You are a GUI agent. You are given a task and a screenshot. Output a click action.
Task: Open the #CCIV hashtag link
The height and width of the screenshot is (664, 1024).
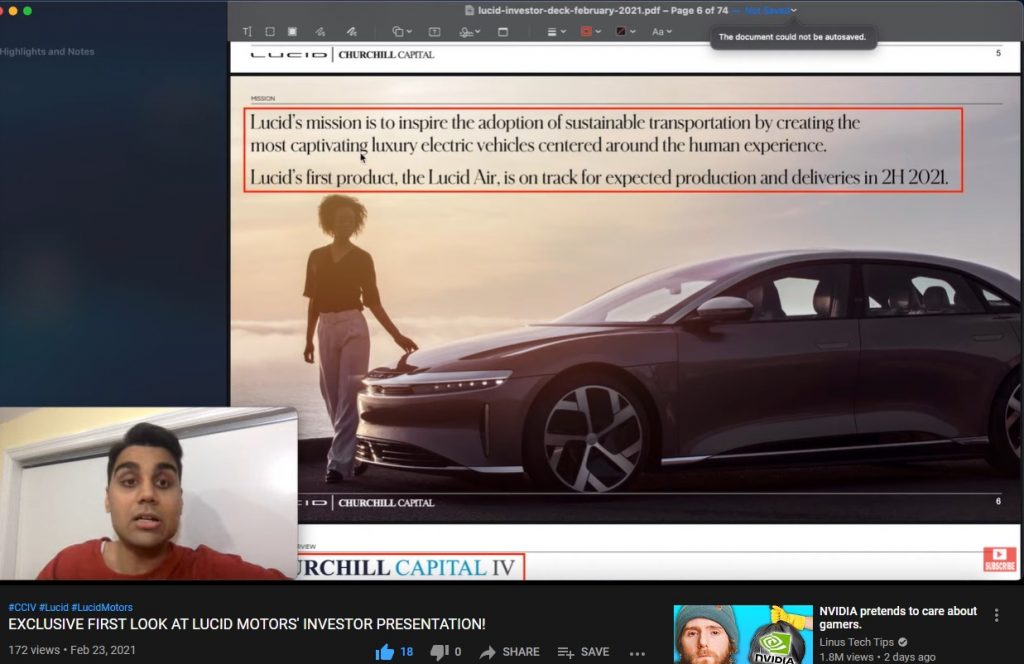click(x=22, y=607)
